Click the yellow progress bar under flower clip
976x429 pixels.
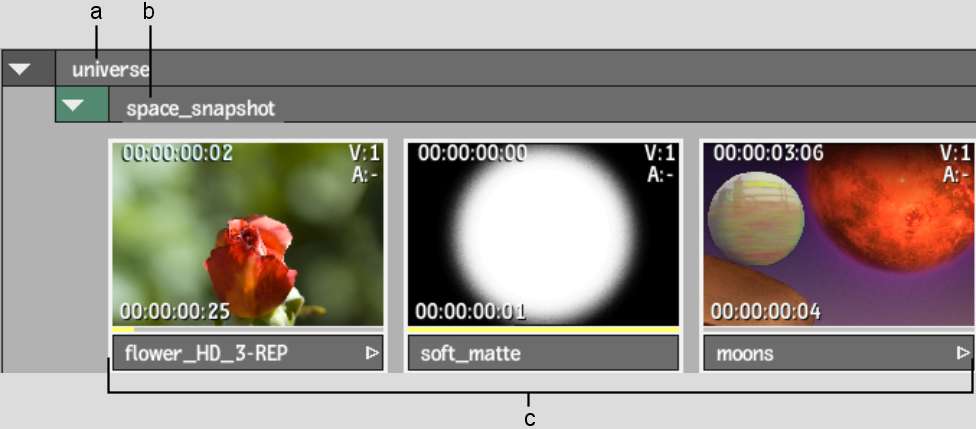click(123, 329)
